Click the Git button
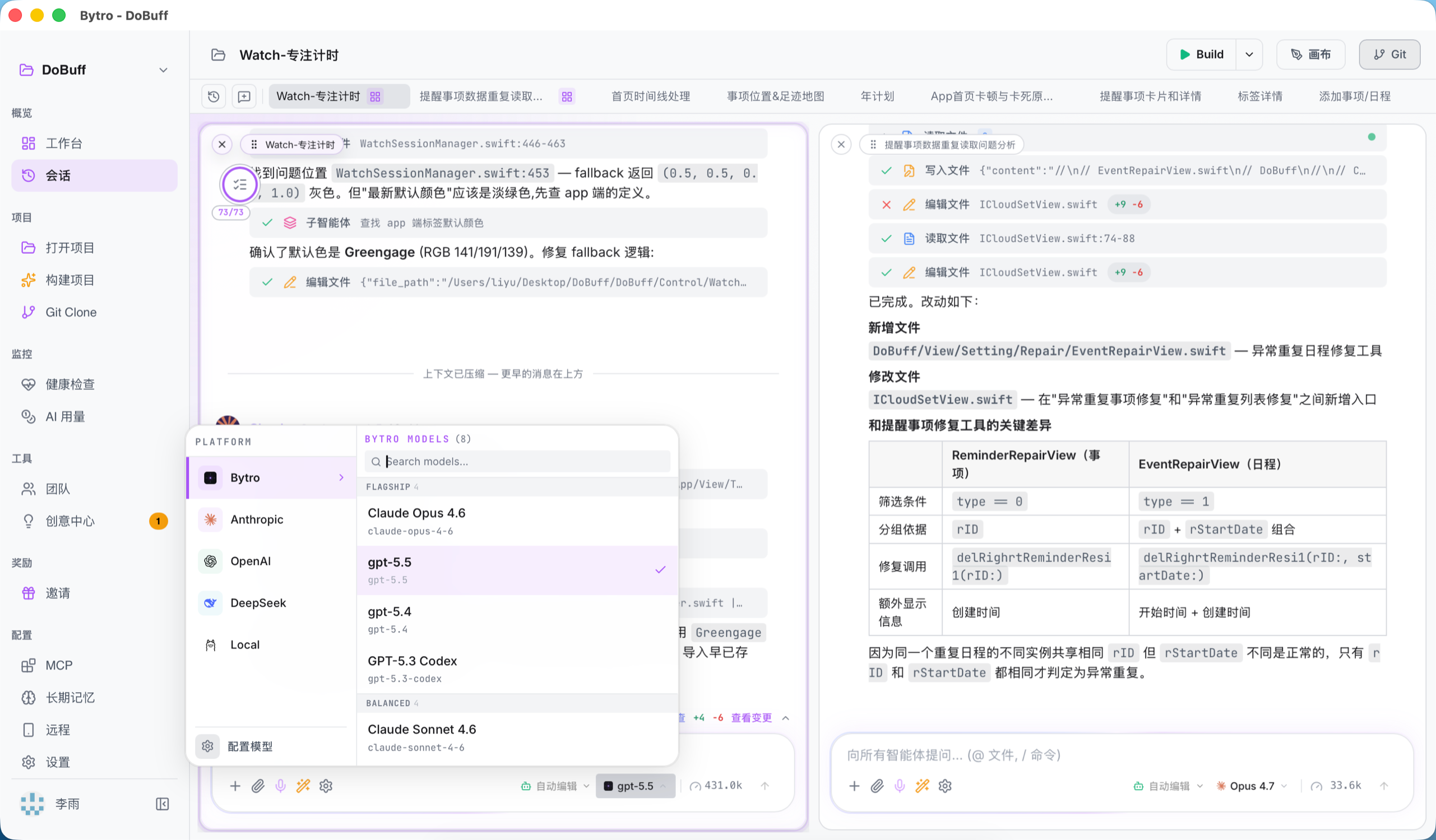 (1389, 55)
